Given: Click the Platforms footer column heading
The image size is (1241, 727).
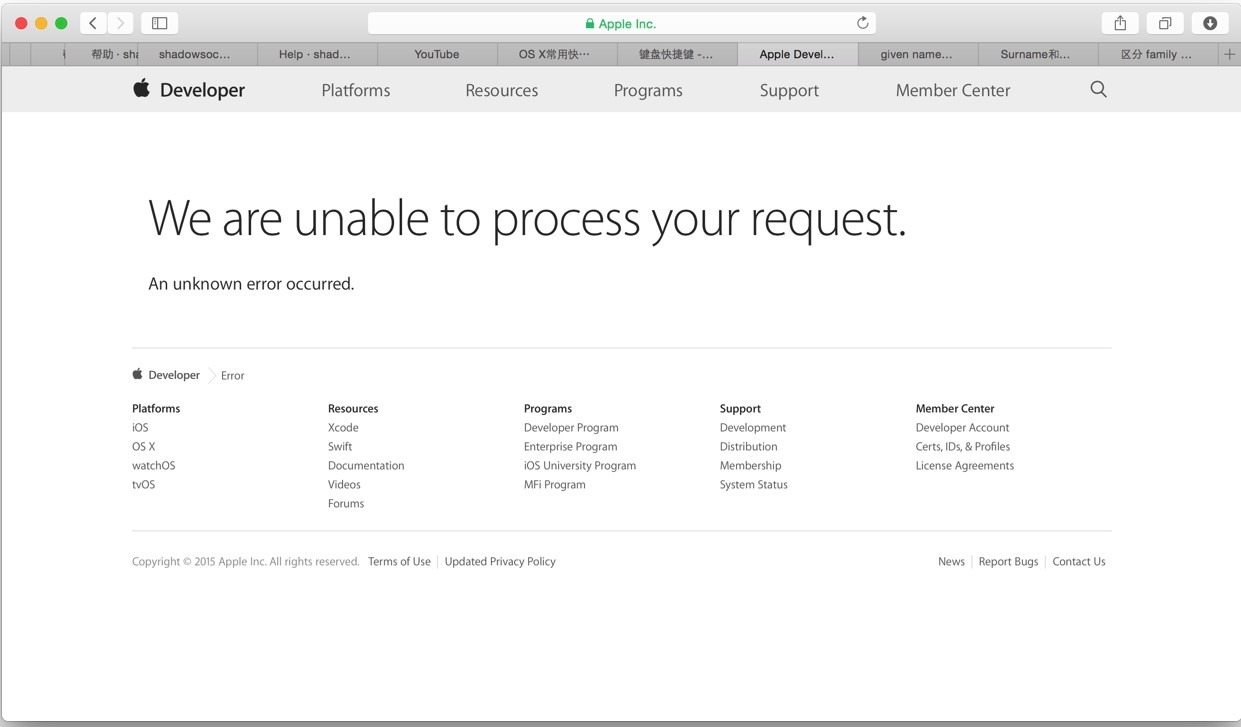Looking at the screenshot, I should coord(156,409).
